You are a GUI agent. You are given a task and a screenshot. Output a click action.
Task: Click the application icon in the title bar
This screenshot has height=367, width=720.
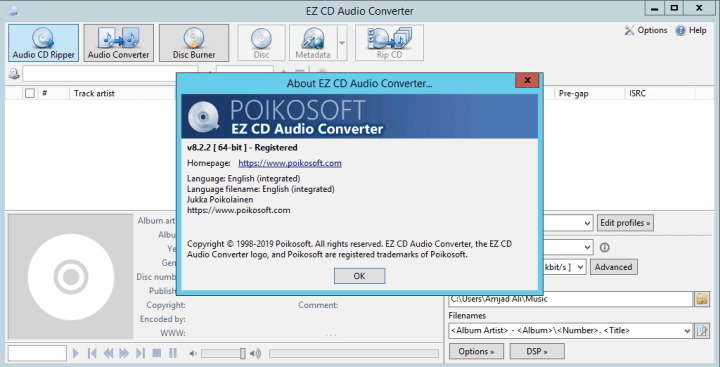(12, 10)
